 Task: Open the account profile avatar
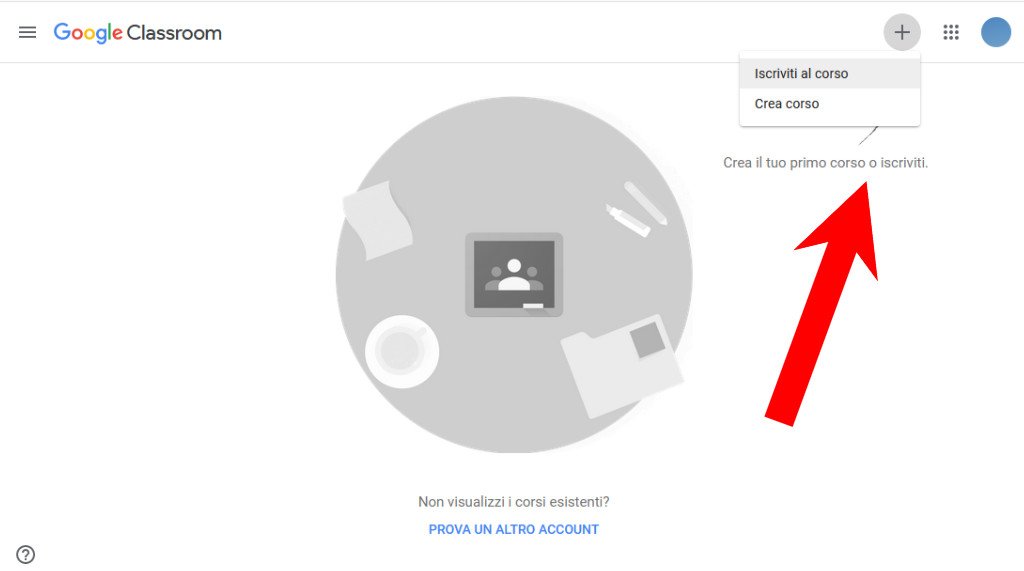(996, 32)
